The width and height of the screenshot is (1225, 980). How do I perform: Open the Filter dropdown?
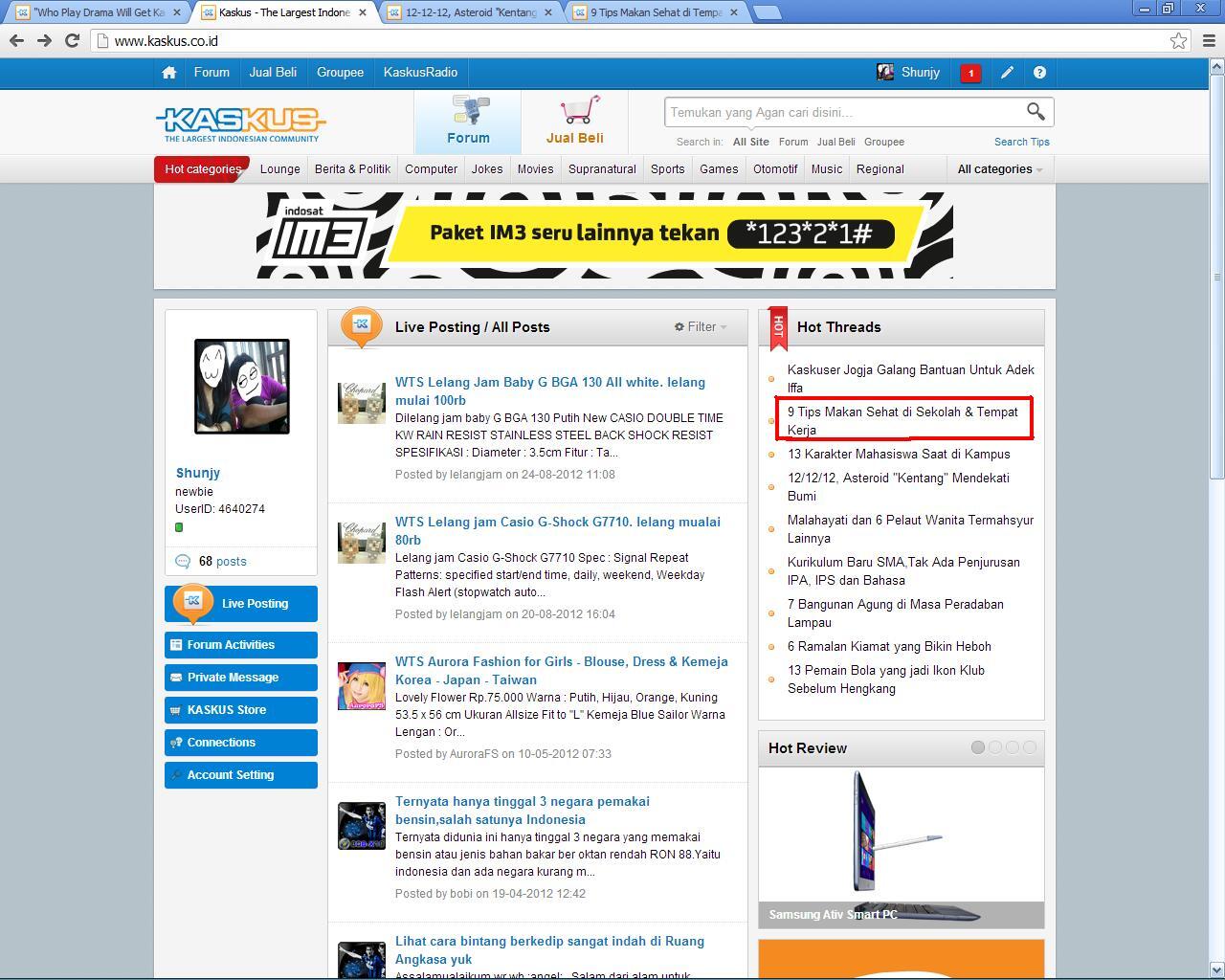click(x=701, y=326)
